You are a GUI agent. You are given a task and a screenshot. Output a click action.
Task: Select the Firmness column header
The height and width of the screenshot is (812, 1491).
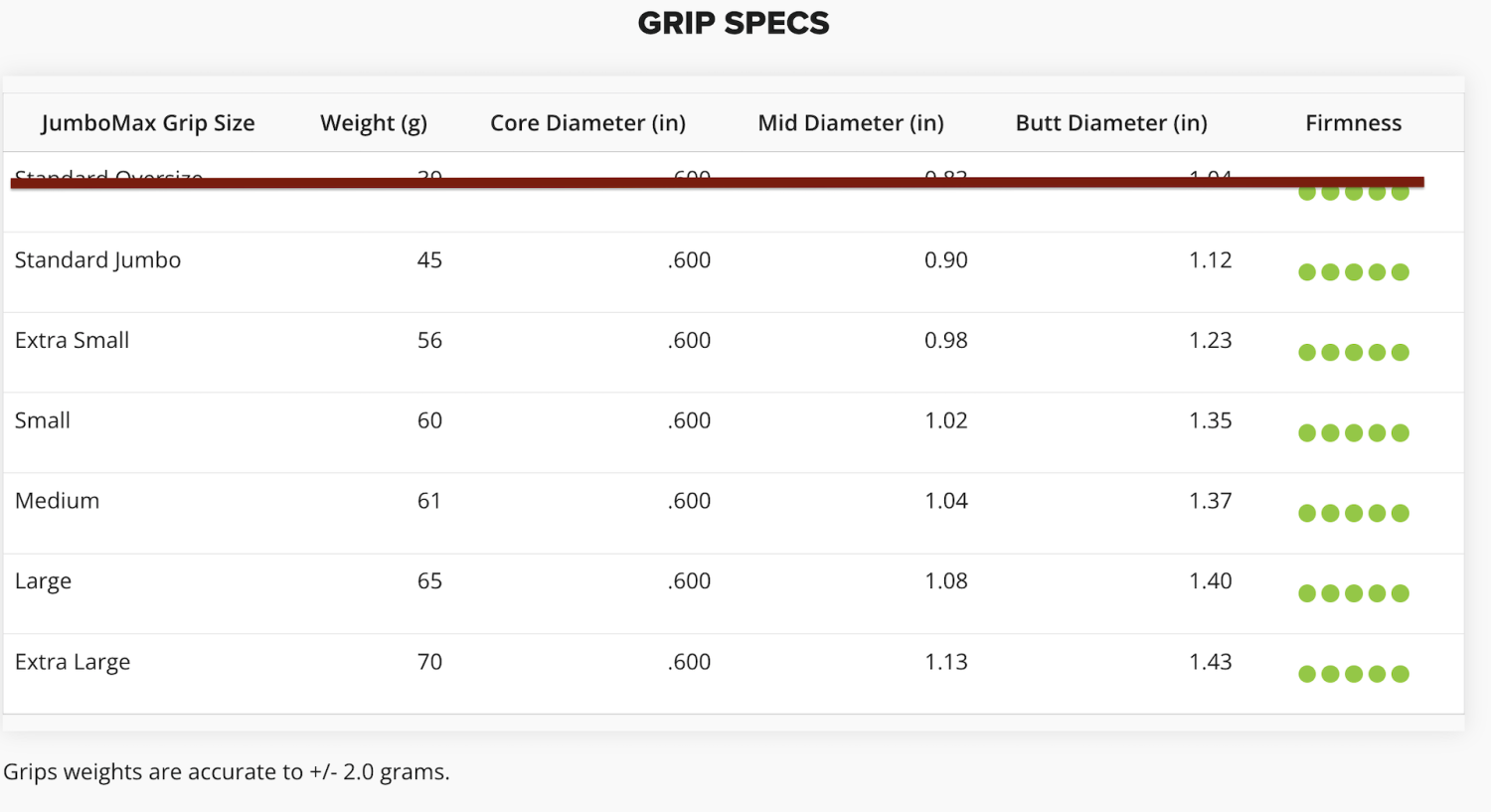click(1354, 123)
